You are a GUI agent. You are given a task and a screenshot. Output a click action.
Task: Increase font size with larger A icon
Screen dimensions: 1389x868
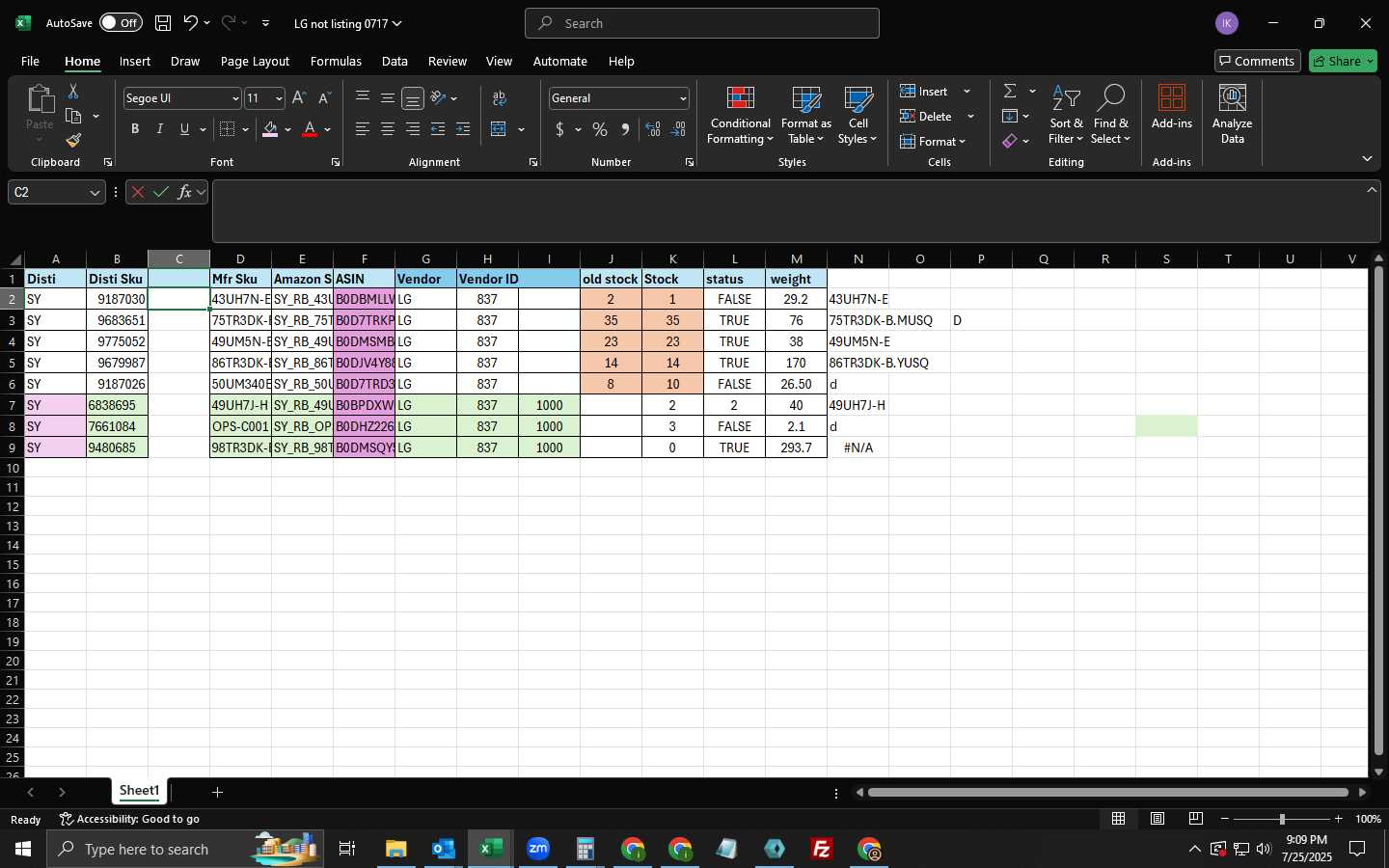tap(299, 98)
